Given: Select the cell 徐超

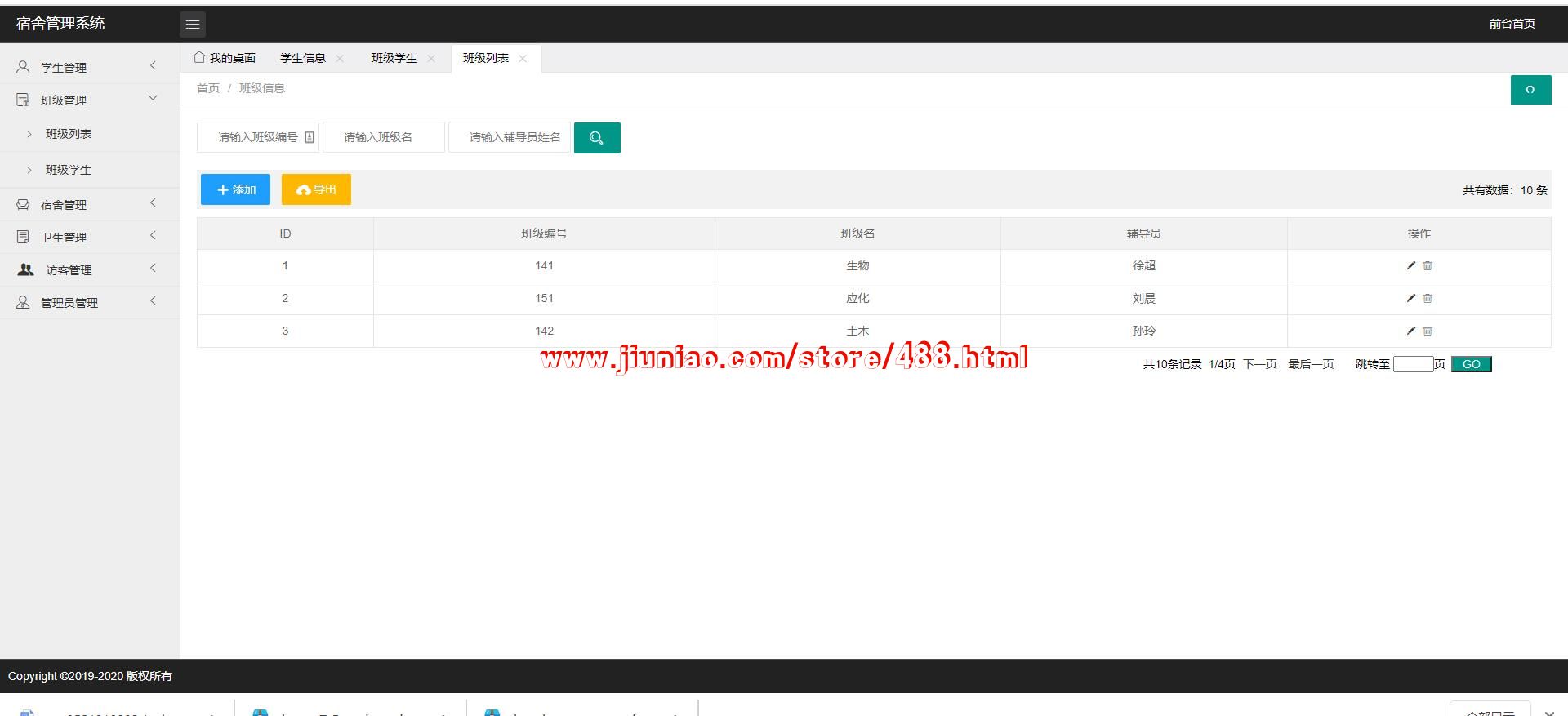Looking at the screenshot, I should pyautogui.click(x=1143, y=265).
